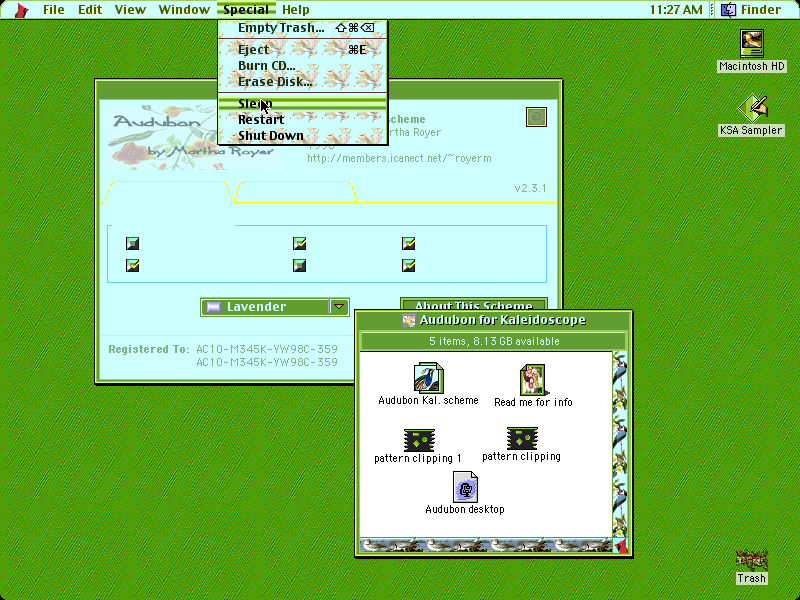Open the members.icanect.net/~royerm link
The height and width of the screenshot is (600, 800).
pyautogui.click(x=399, y=158)
